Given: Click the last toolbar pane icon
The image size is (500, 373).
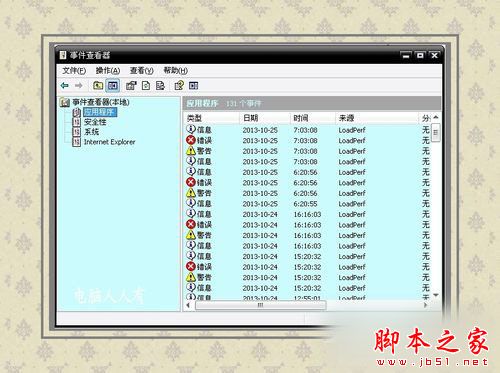Looking at the screenshot, I should point(194,86).
